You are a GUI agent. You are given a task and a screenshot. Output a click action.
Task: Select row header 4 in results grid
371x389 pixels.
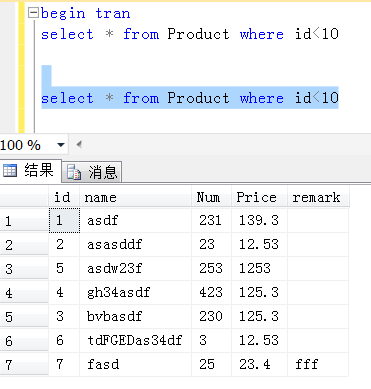pos(24,293)
